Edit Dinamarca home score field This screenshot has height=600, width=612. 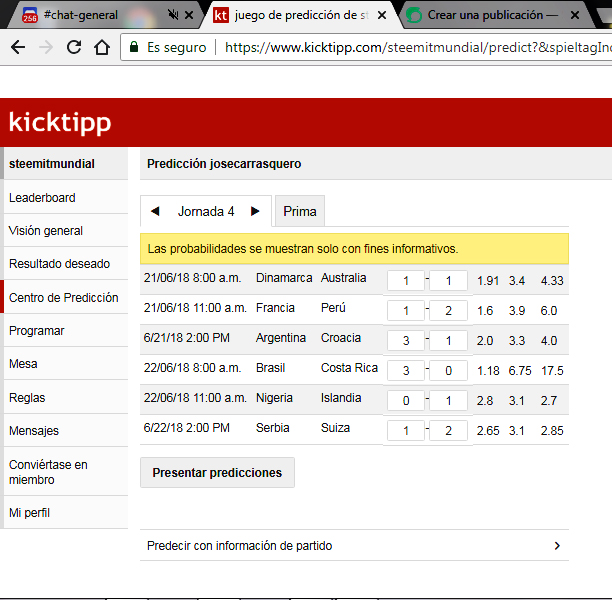pos(406,281)
